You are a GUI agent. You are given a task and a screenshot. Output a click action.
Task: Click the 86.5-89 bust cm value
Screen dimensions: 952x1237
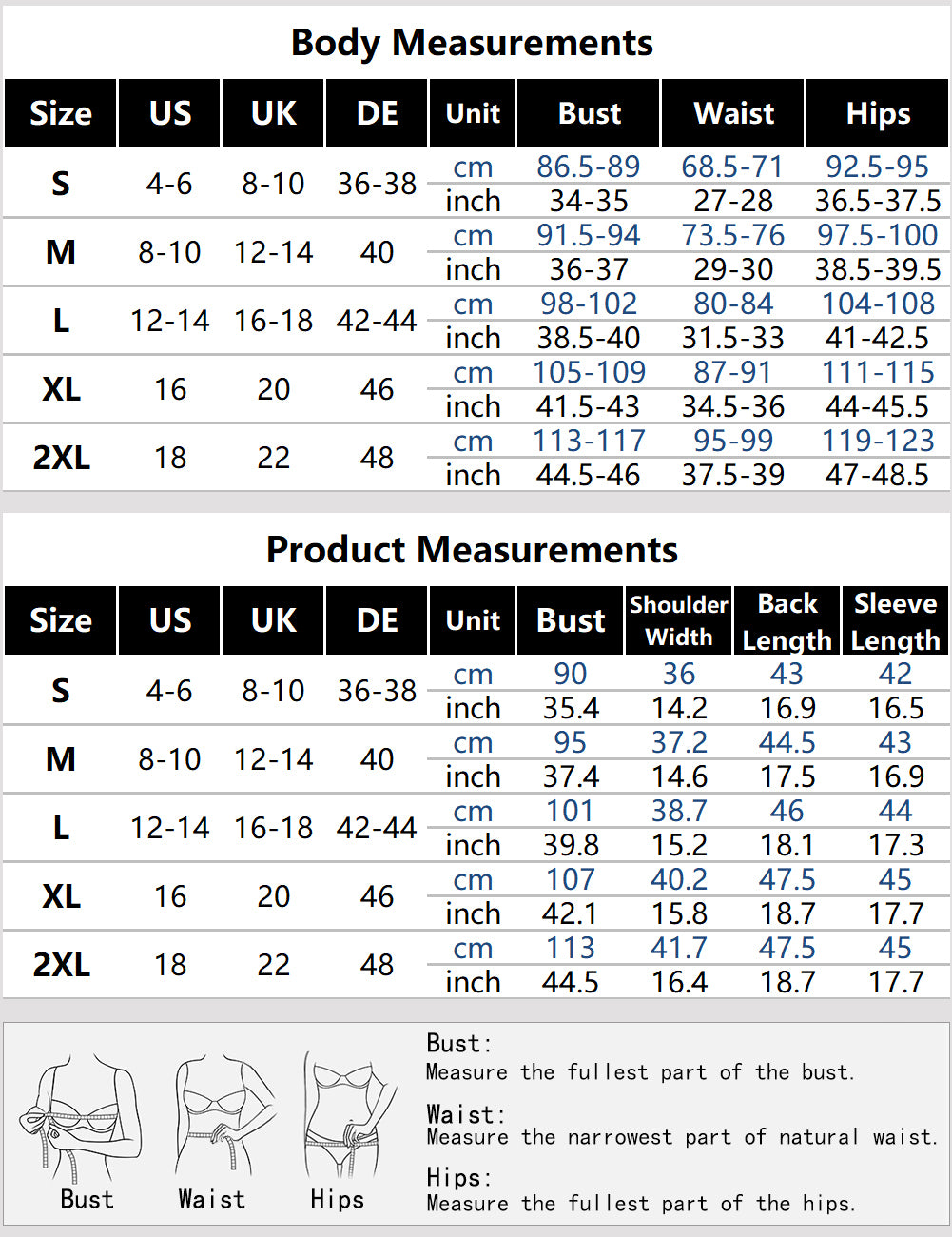point(588,167)
